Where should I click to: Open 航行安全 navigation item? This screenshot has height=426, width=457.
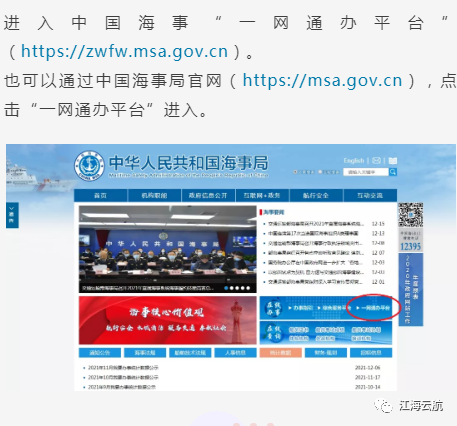tap(316, 196)
